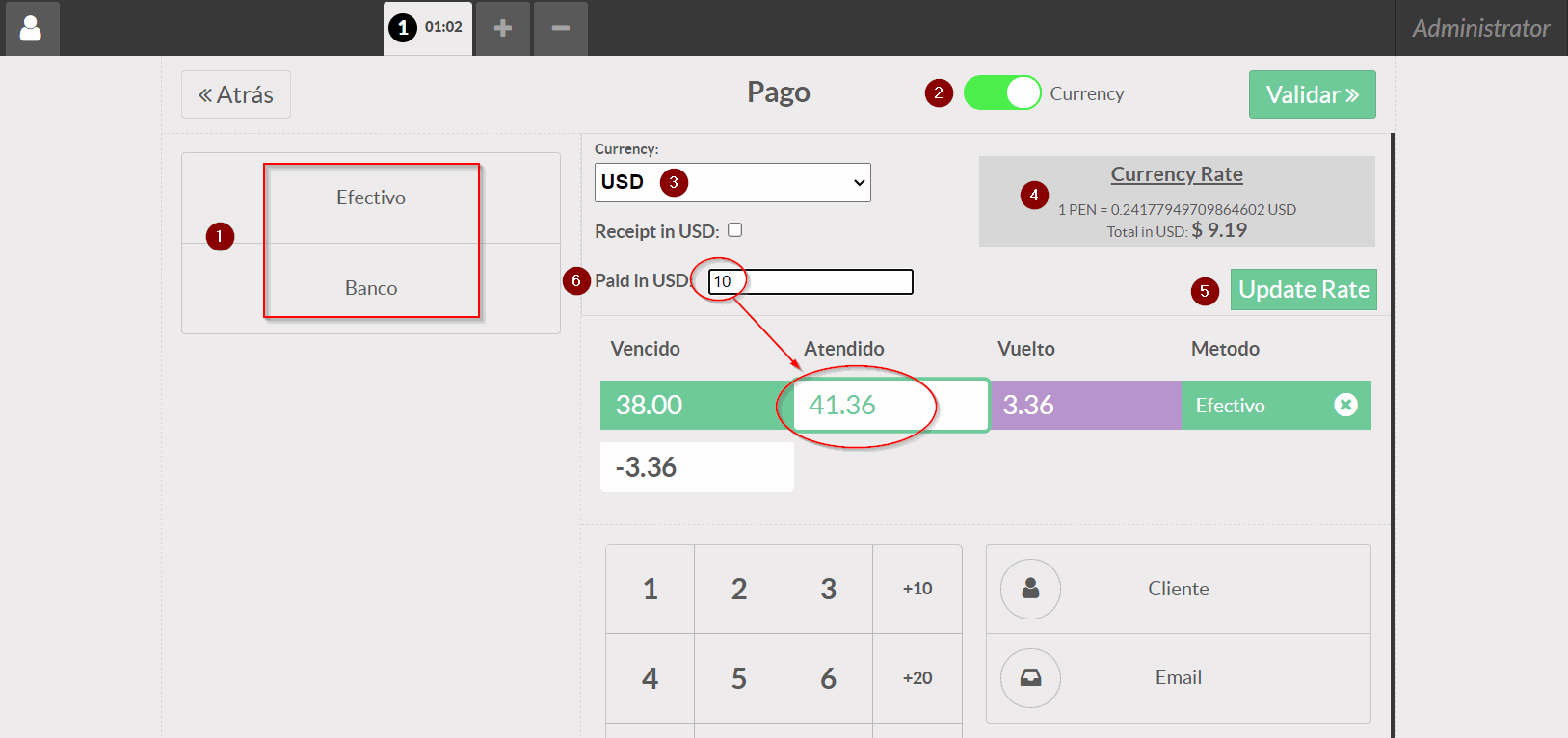Choose Banco payment method
Viewport: 1568px width, 738px height.
click(371, 288)
